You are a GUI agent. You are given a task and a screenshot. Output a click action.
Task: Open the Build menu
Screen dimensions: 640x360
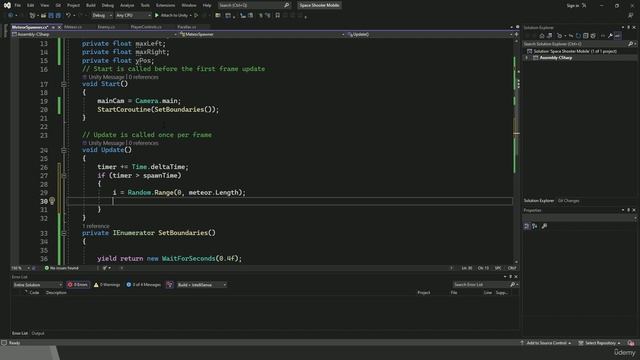coord(91,5)
